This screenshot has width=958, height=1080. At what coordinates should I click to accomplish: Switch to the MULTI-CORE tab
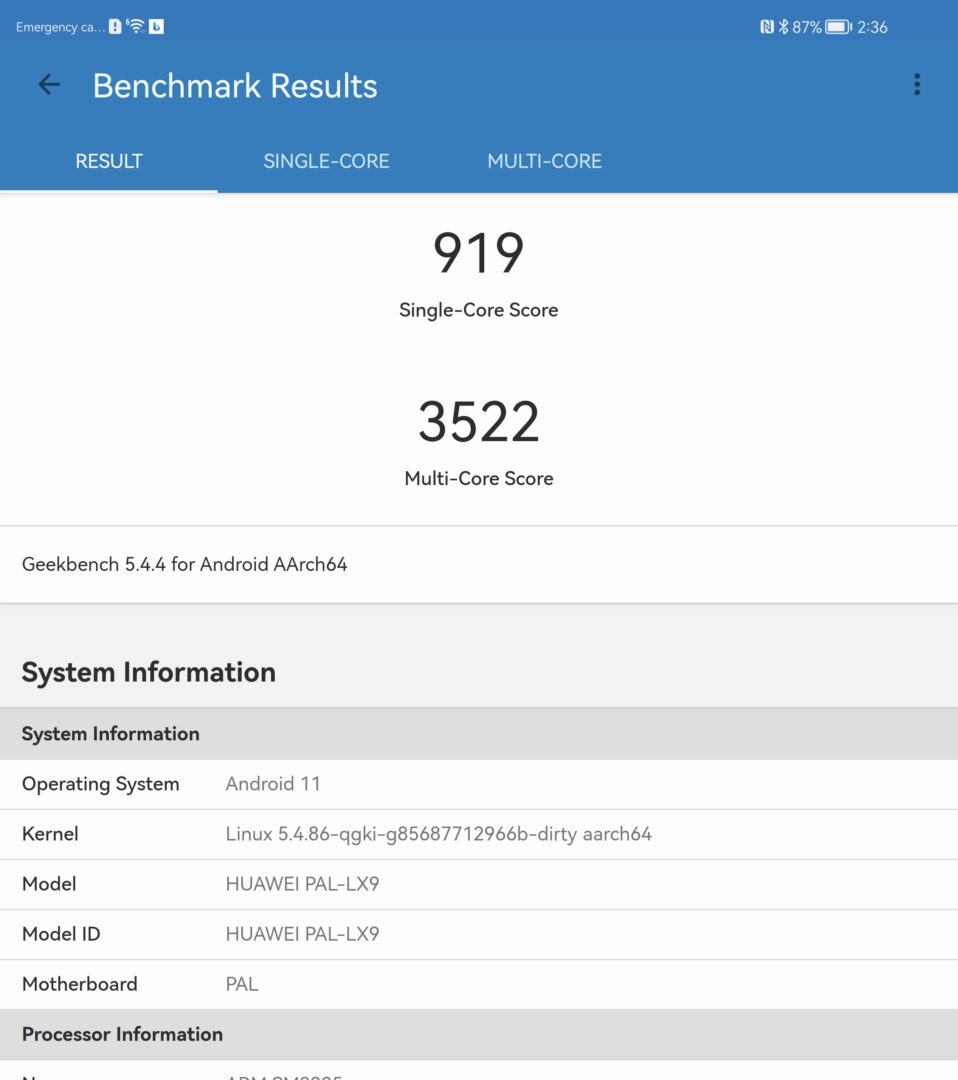[544, 161]
